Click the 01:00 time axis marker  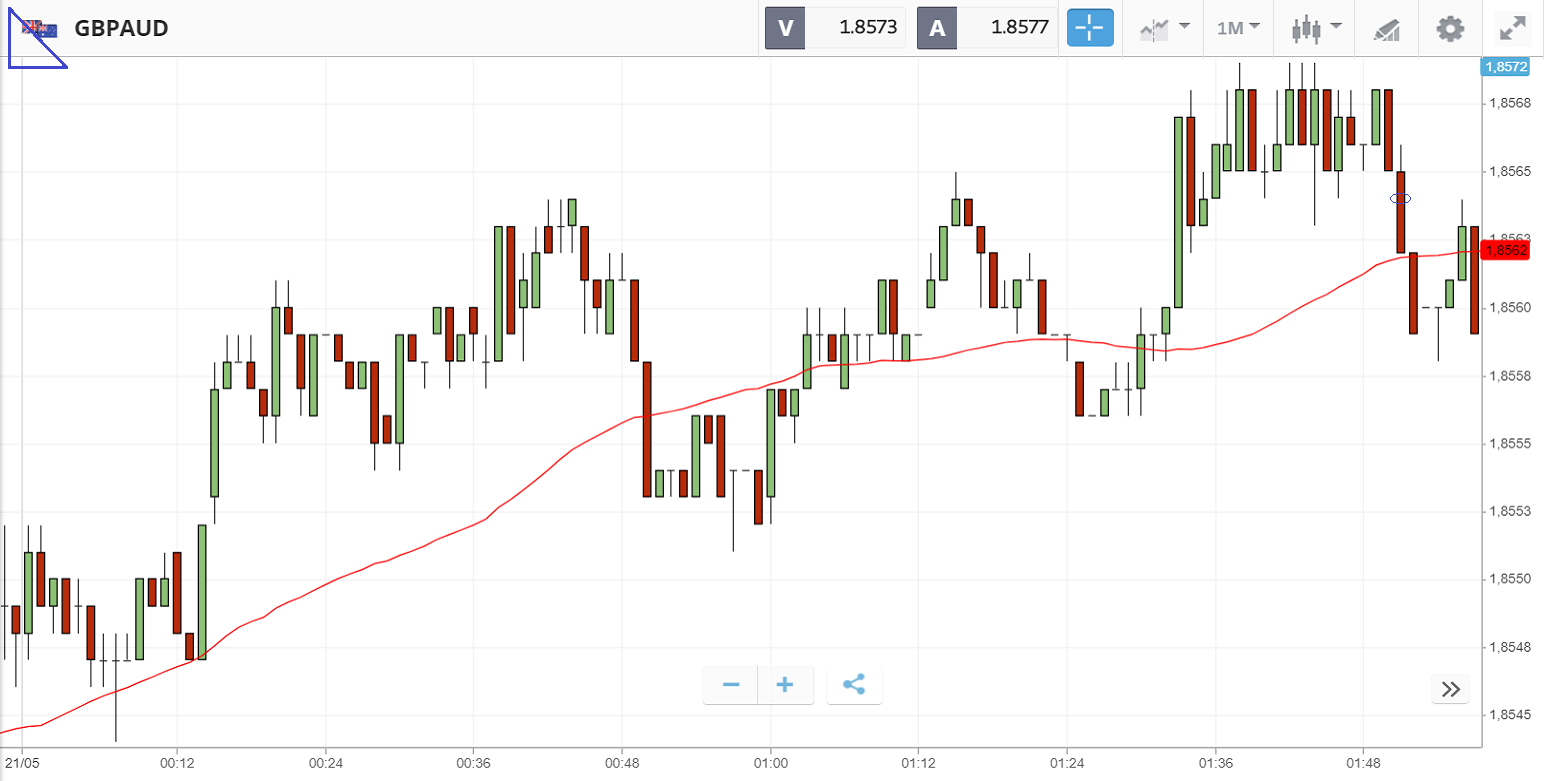[770, 761]
